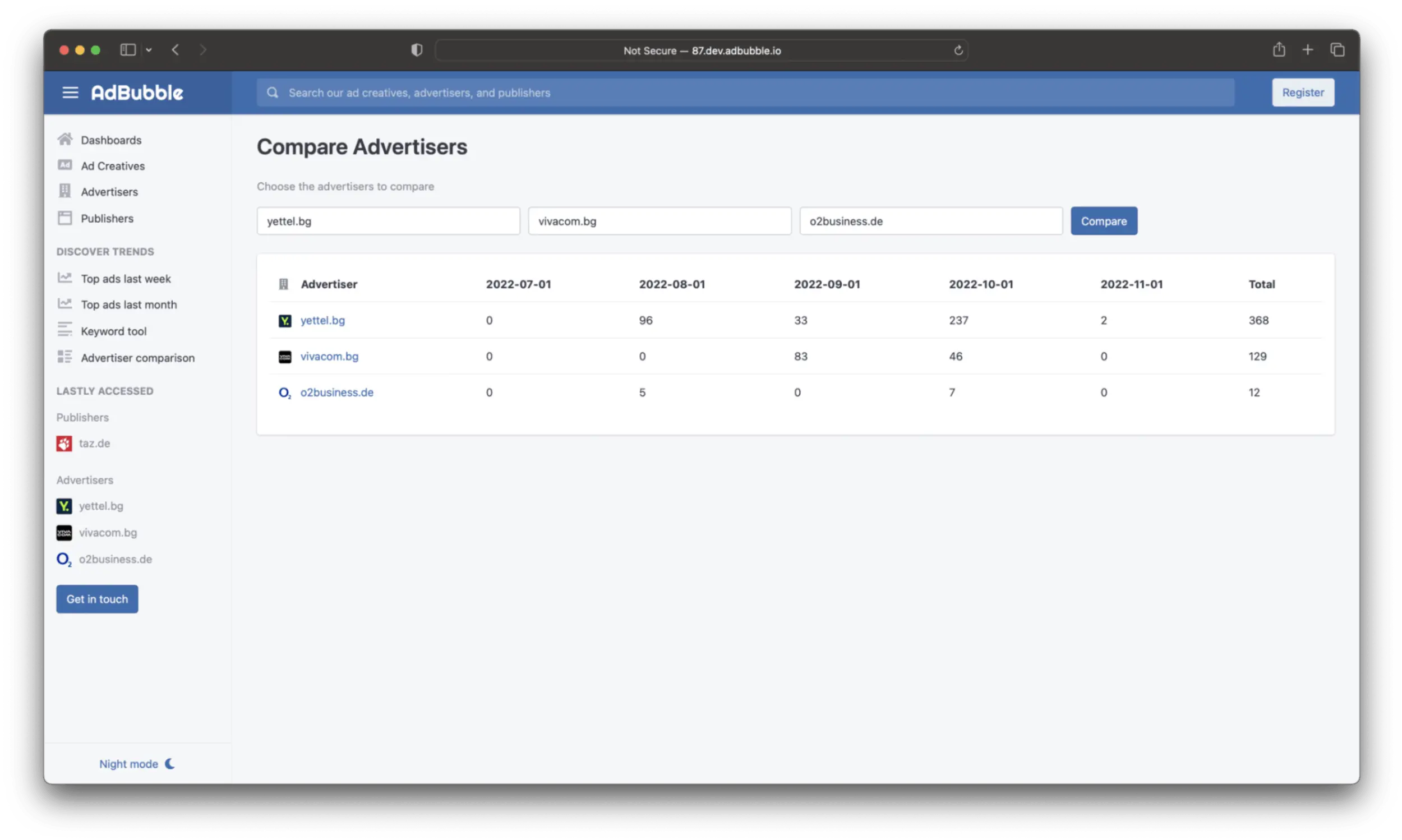1402x840 pixels.
Task: Click the Get in touch button
Action: point(97,599)
